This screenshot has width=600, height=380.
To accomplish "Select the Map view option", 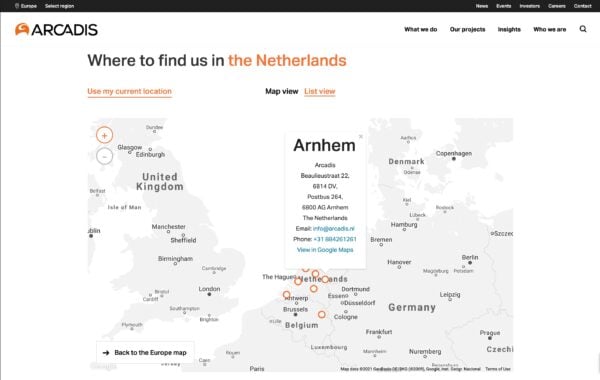I will tap(282, 91).
